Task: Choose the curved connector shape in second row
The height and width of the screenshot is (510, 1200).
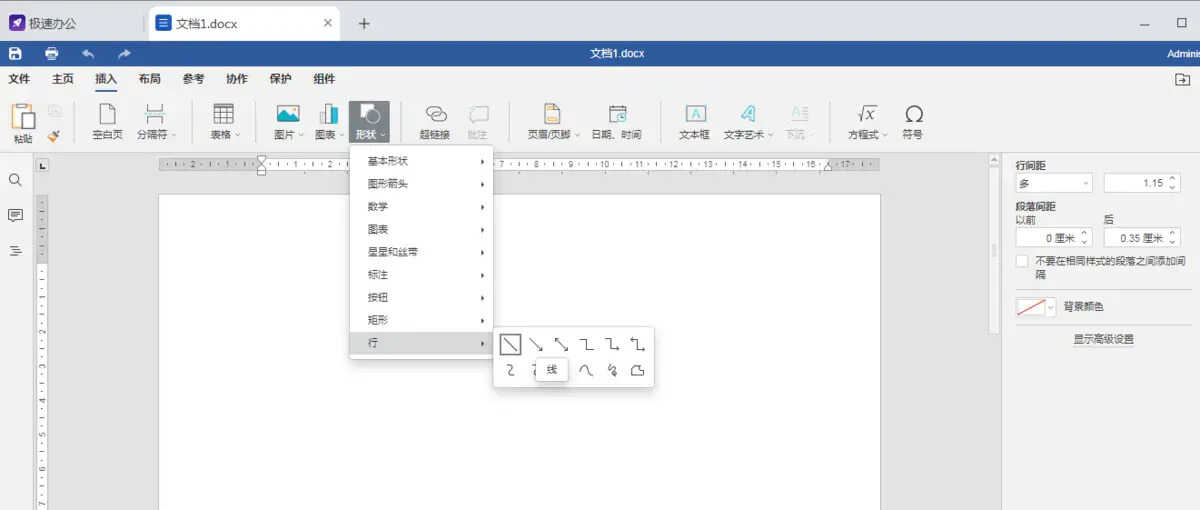Action: pyautogui.click(x=510, y=370)
